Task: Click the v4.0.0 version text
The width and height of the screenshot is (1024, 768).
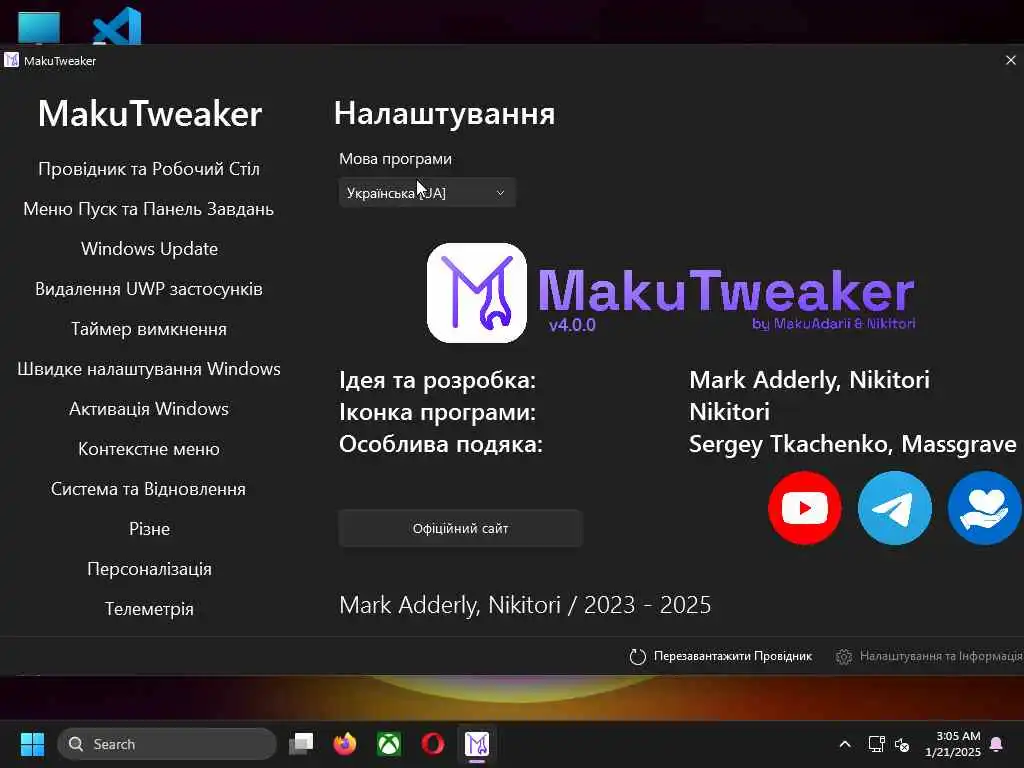Action: pos(572,325)
